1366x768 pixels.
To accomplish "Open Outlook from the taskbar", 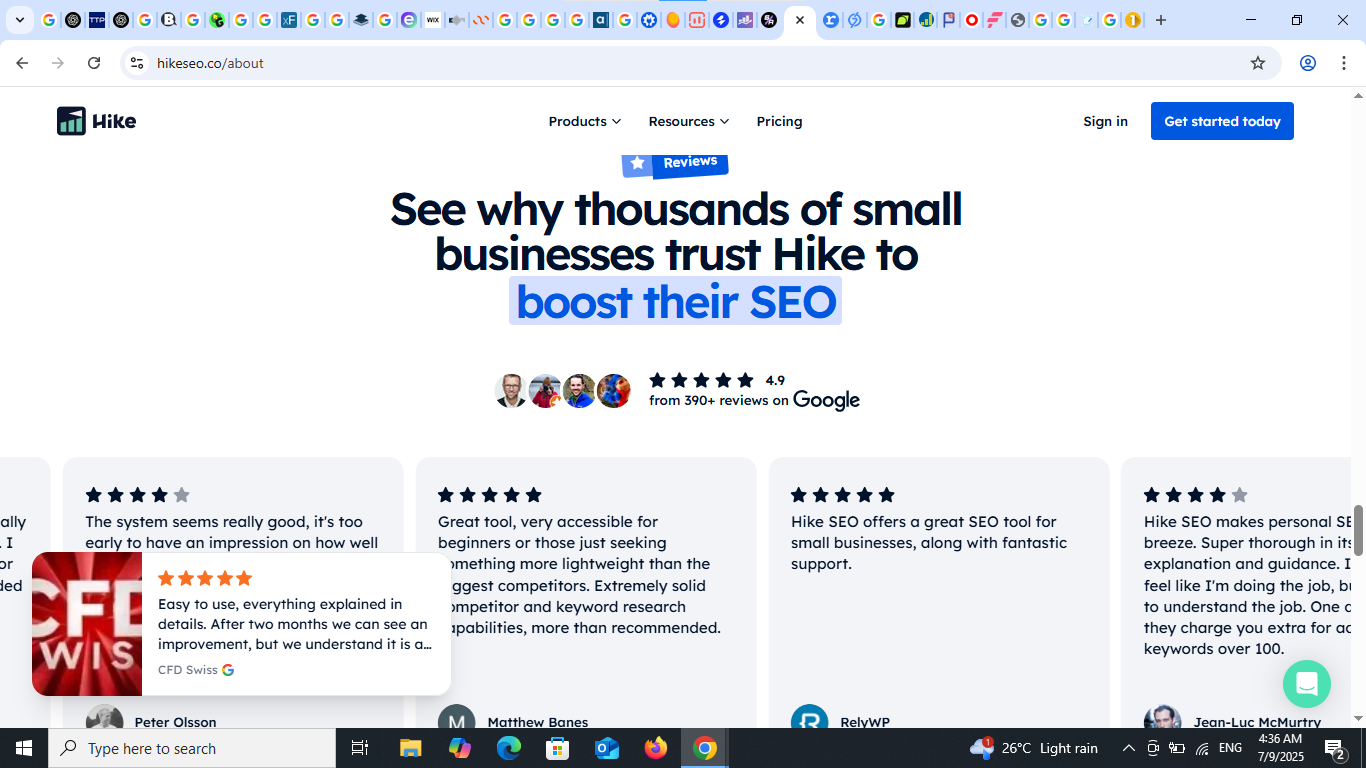I will (607, 748).
